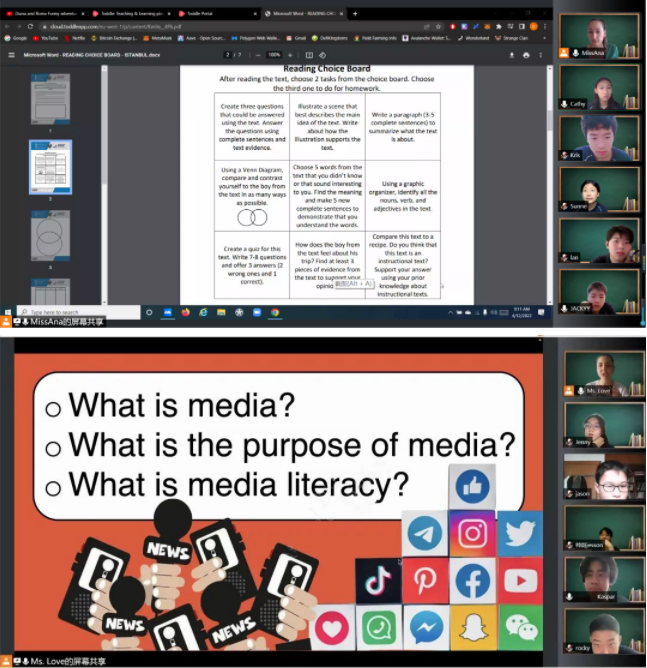
Task: Click the zoom in plus button in PDF toolbar
Action: point(290,55)
